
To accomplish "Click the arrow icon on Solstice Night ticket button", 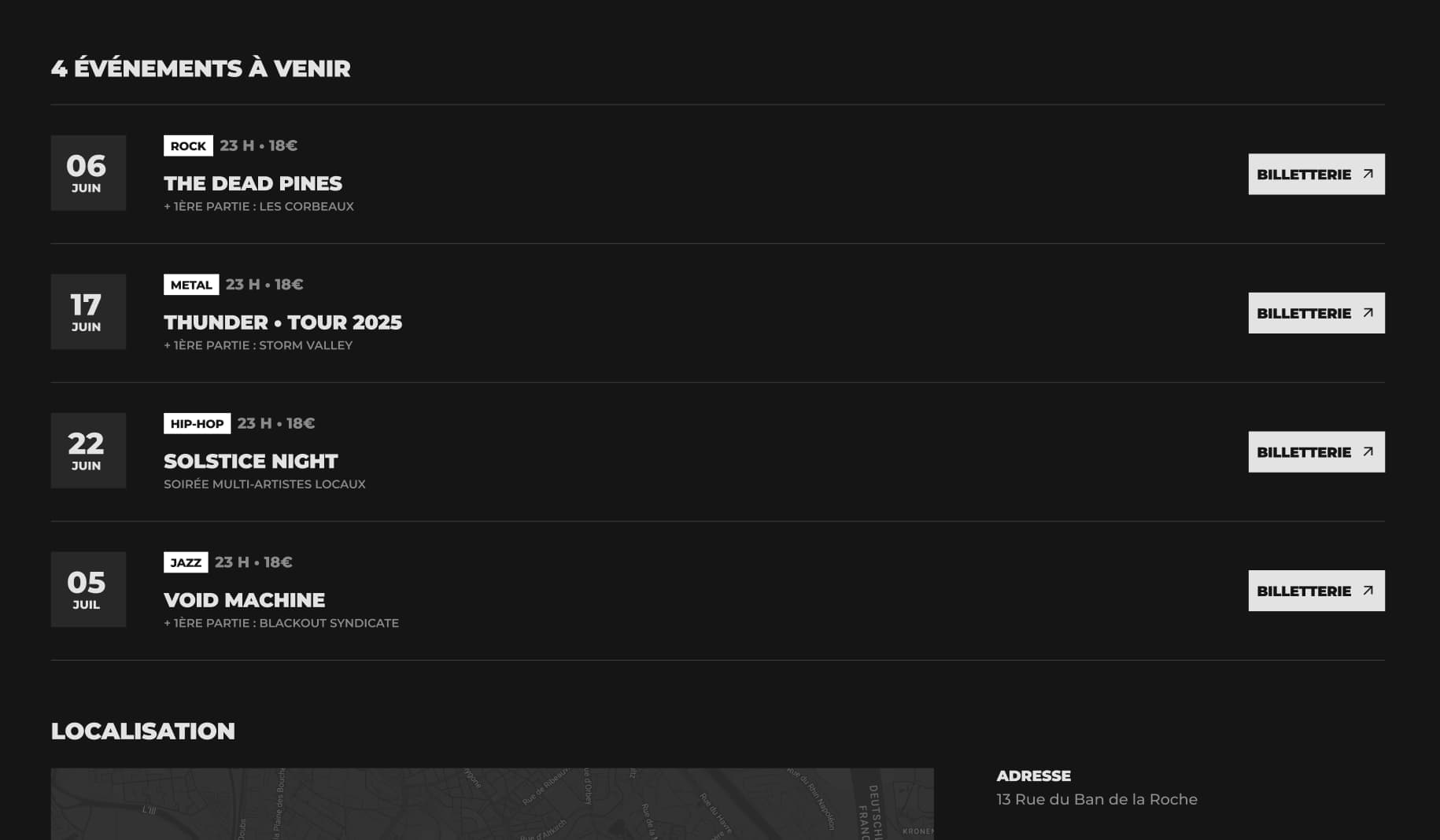I will click(x=1368, y=451).
